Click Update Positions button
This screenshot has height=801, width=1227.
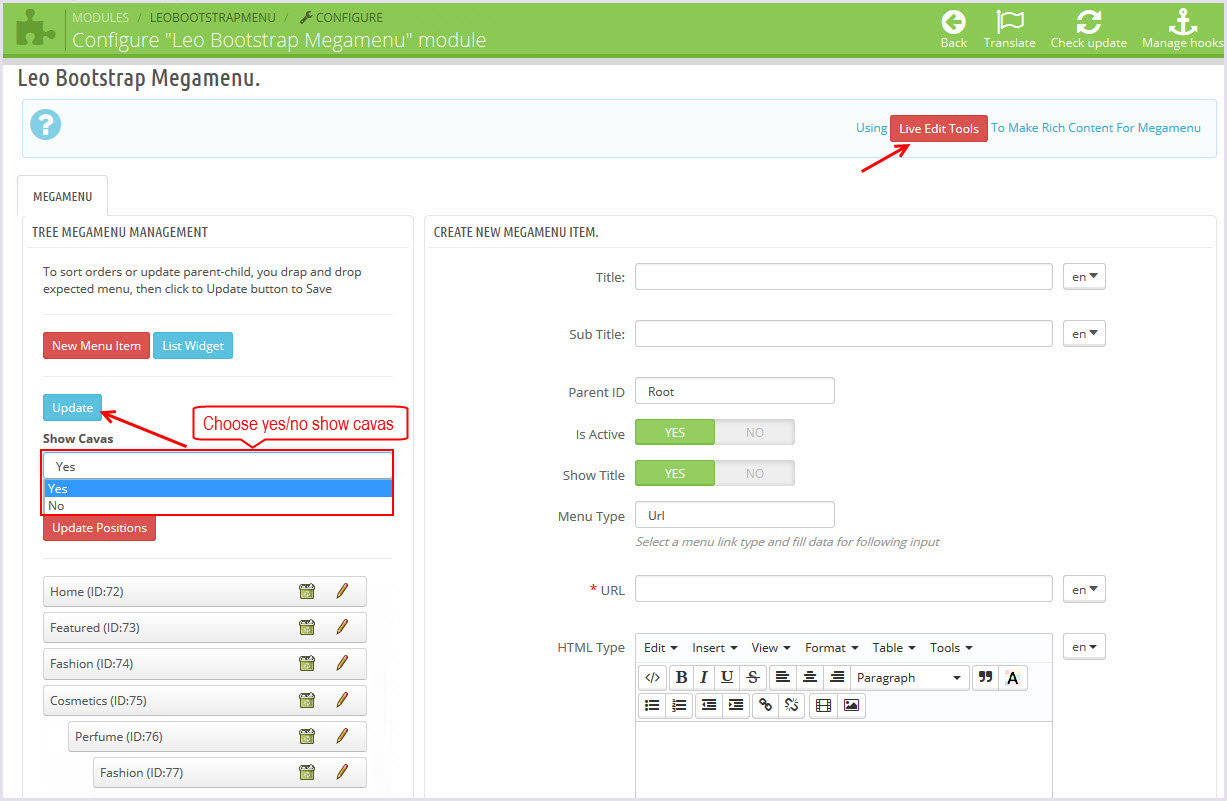click(99, 527)
